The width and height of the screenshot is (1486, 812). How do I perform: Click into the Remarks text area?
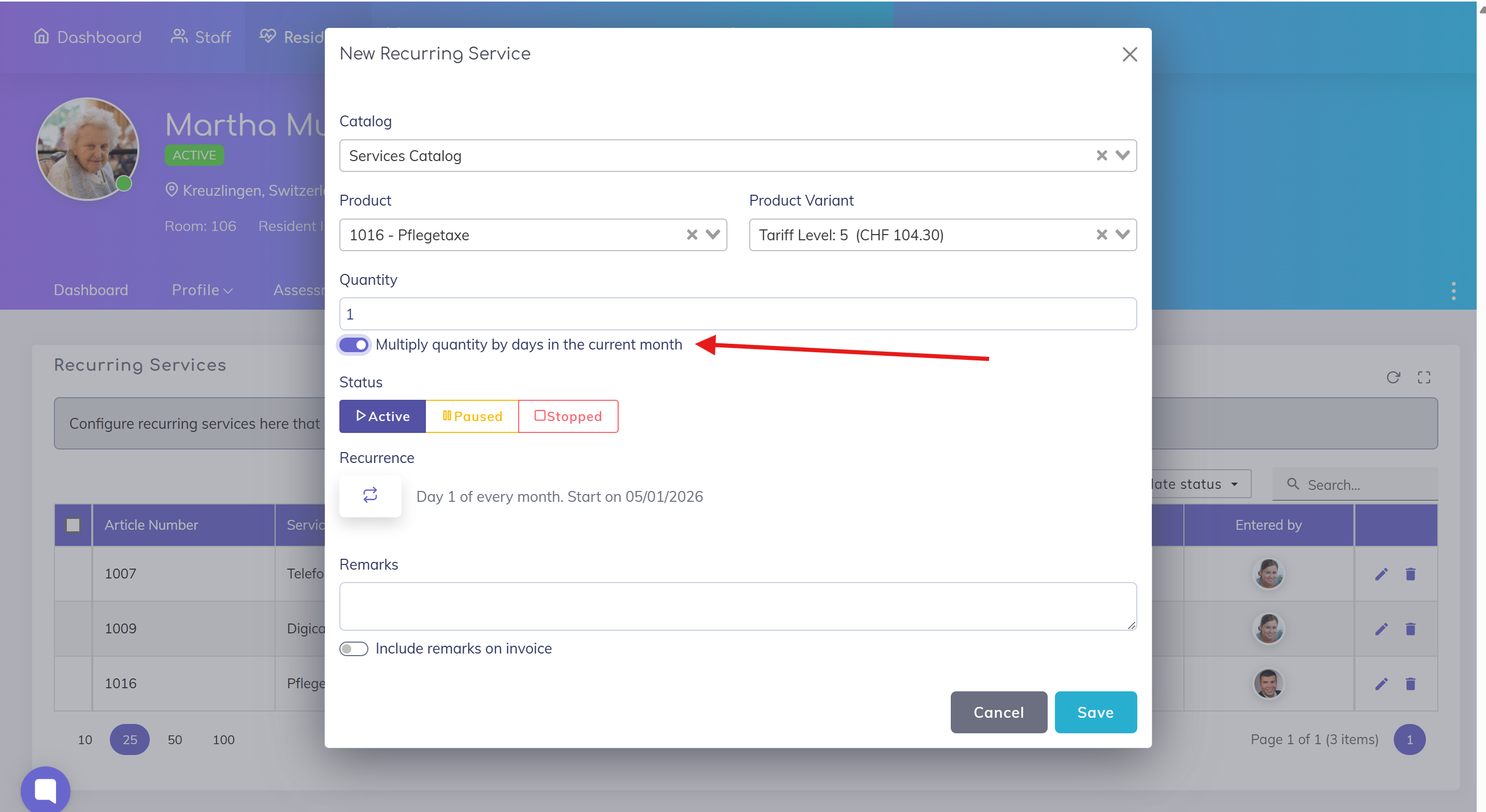(x=737, y=606)
